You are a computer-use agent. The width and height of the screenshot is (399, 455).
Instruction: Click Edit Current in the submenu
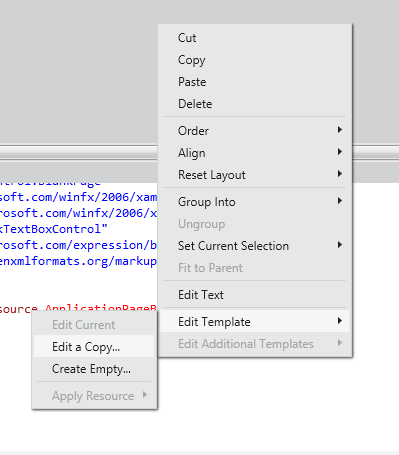94,325
